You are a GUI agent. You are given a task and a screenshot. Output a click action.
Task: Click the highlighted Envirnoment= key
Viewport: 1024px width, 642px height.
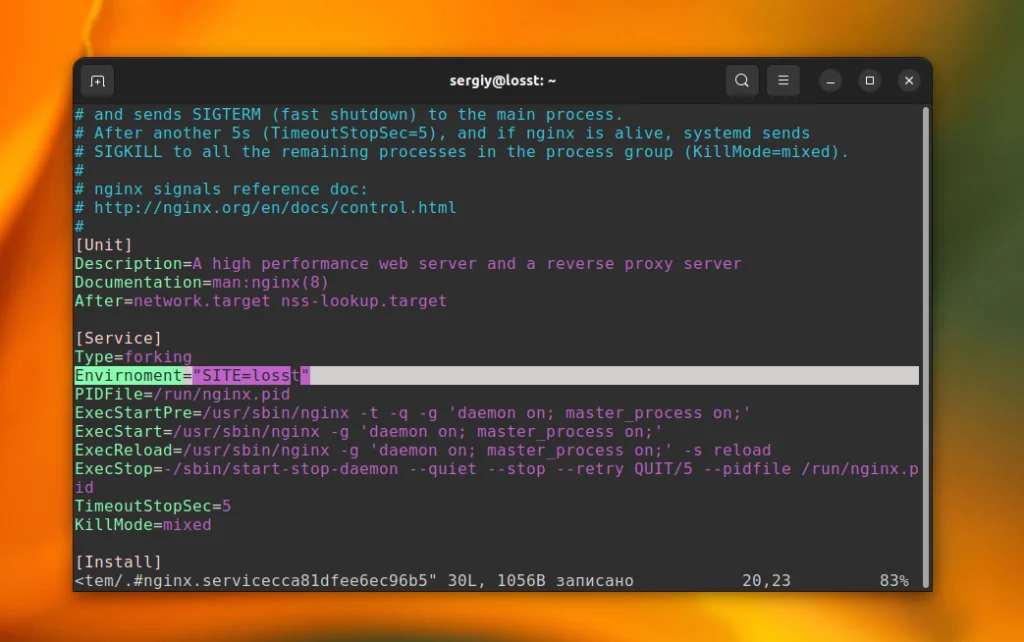[x=128, y=376]
